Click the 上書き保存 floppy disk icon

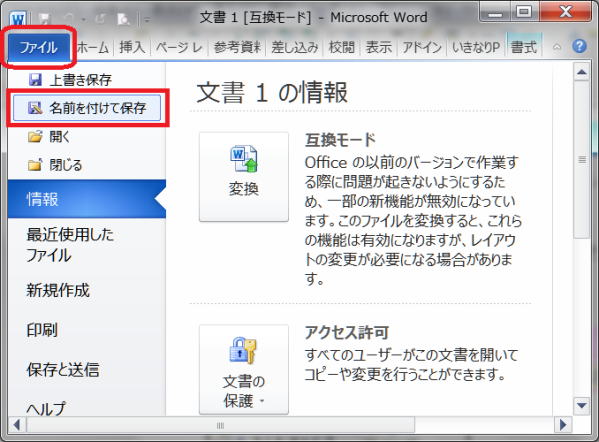click(x=35, y=79)
